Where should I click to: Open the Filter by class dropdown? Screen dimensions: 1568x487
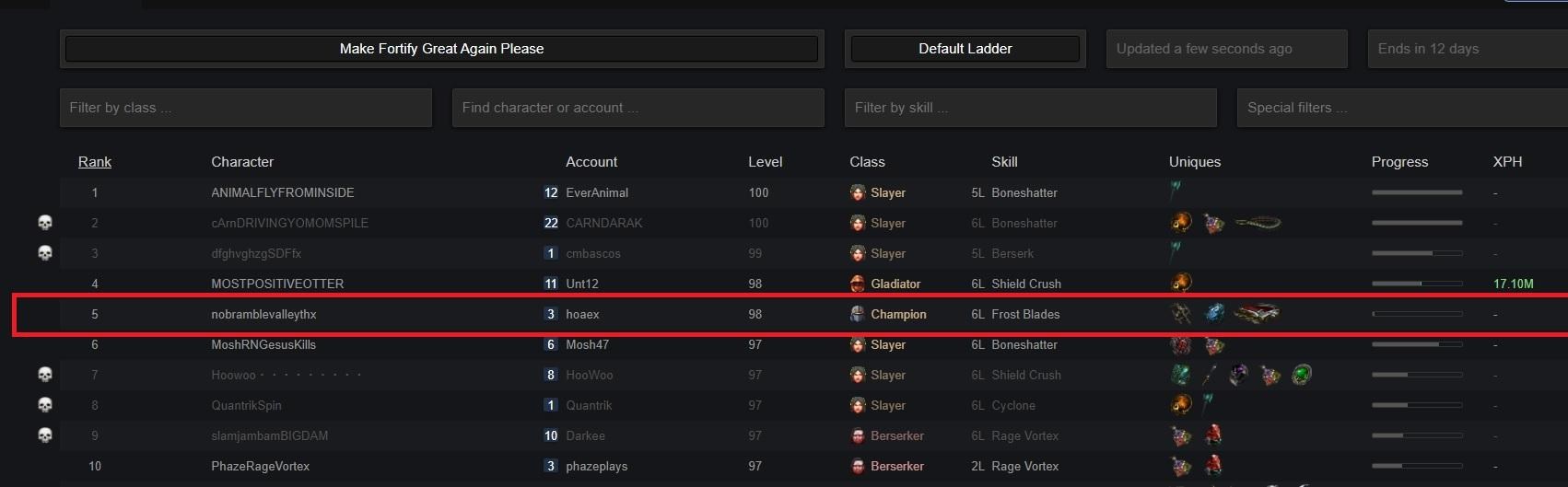coord(246,108)
